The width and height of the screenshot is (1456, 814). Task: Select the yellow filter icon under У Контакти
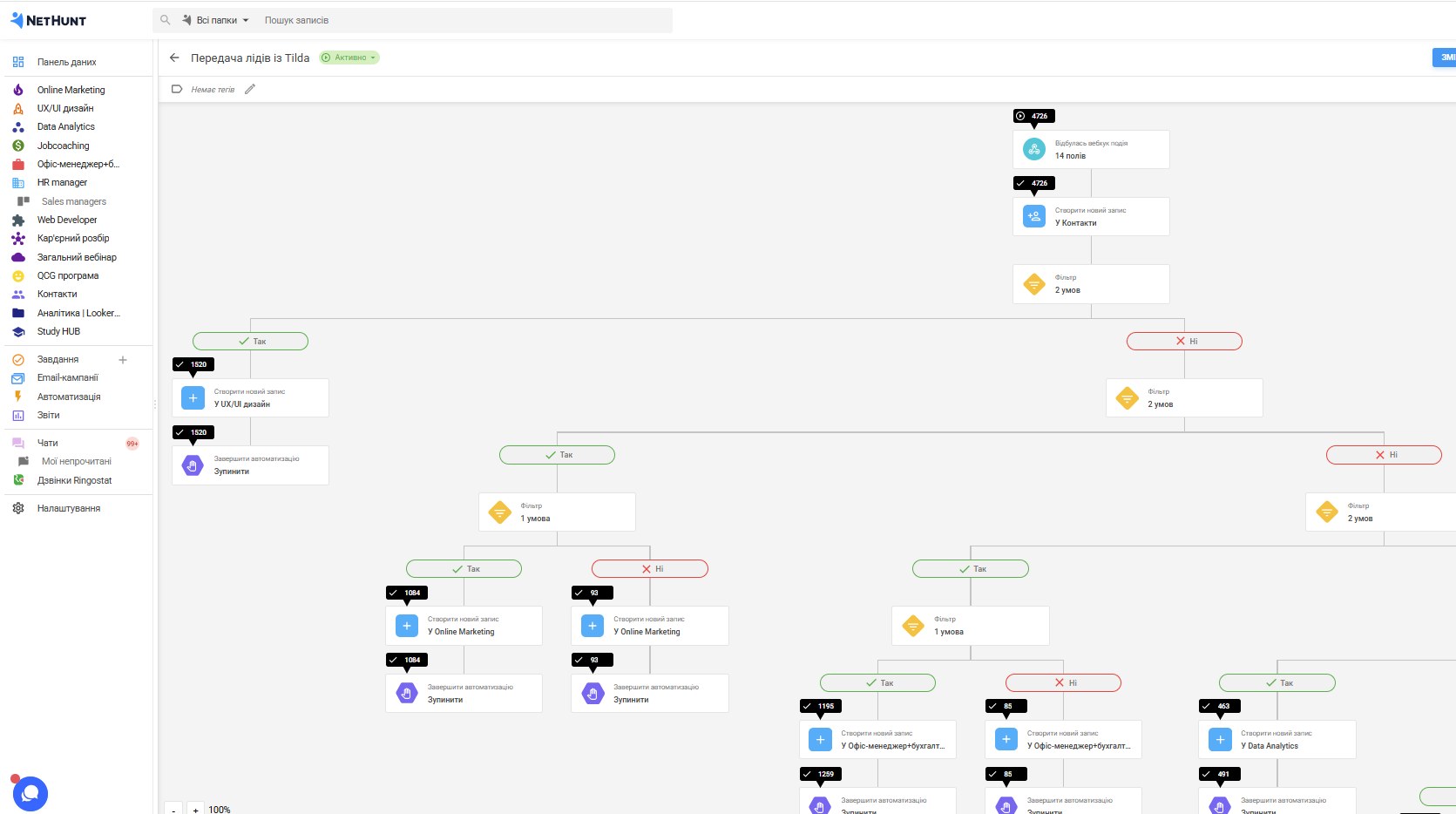coord(1034,284)
